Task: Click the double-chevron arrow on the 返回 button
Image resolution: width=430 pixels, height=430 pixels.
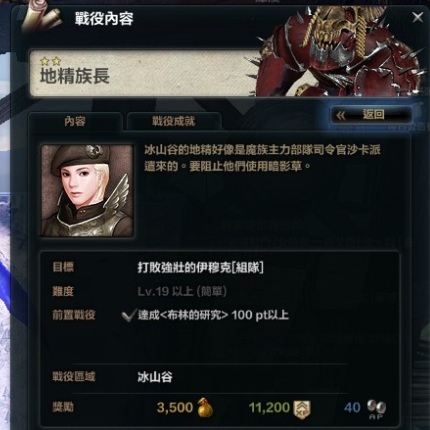Action: 341,115
